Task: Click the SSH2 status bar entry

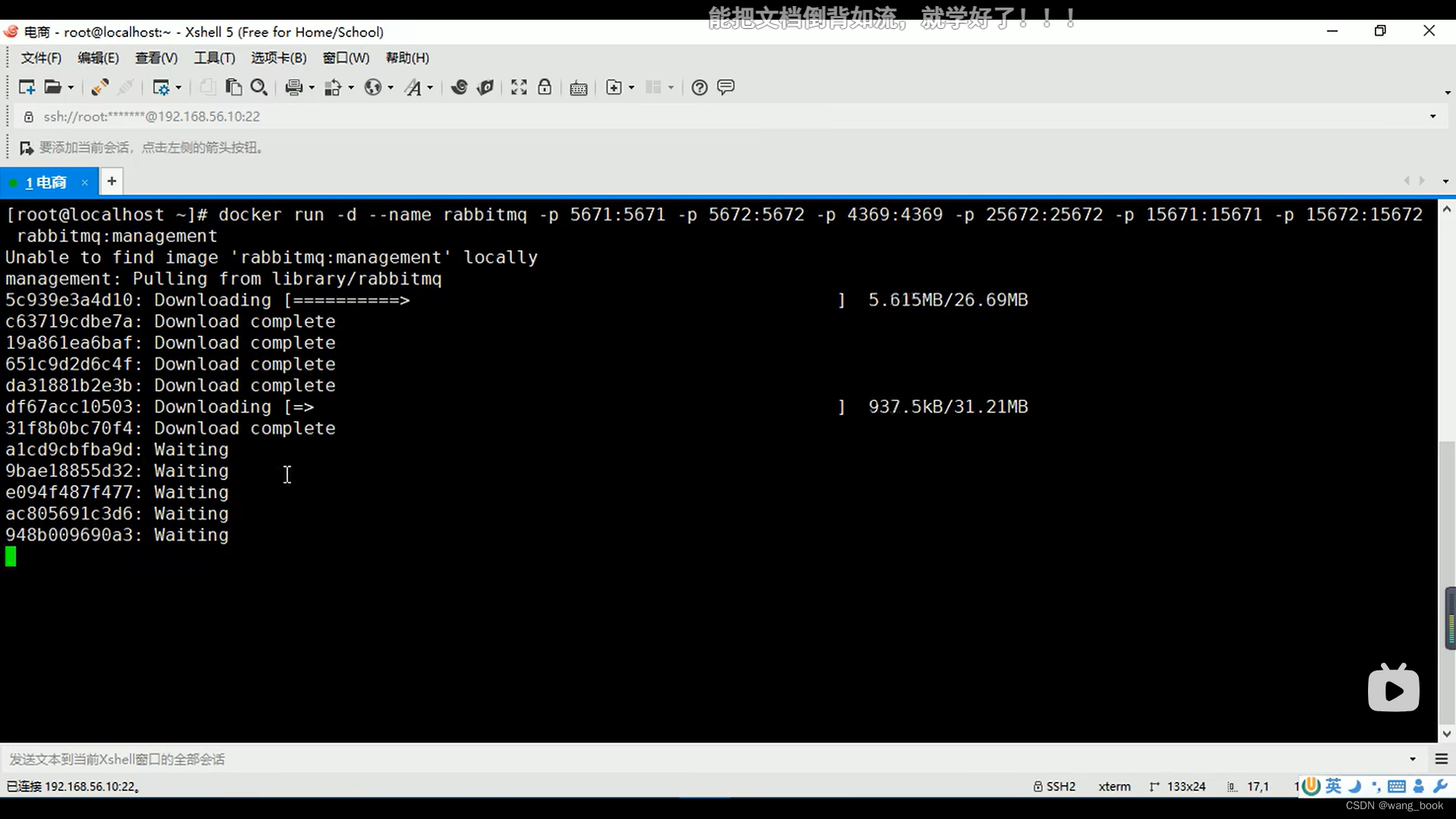Action: point(1054,786)
